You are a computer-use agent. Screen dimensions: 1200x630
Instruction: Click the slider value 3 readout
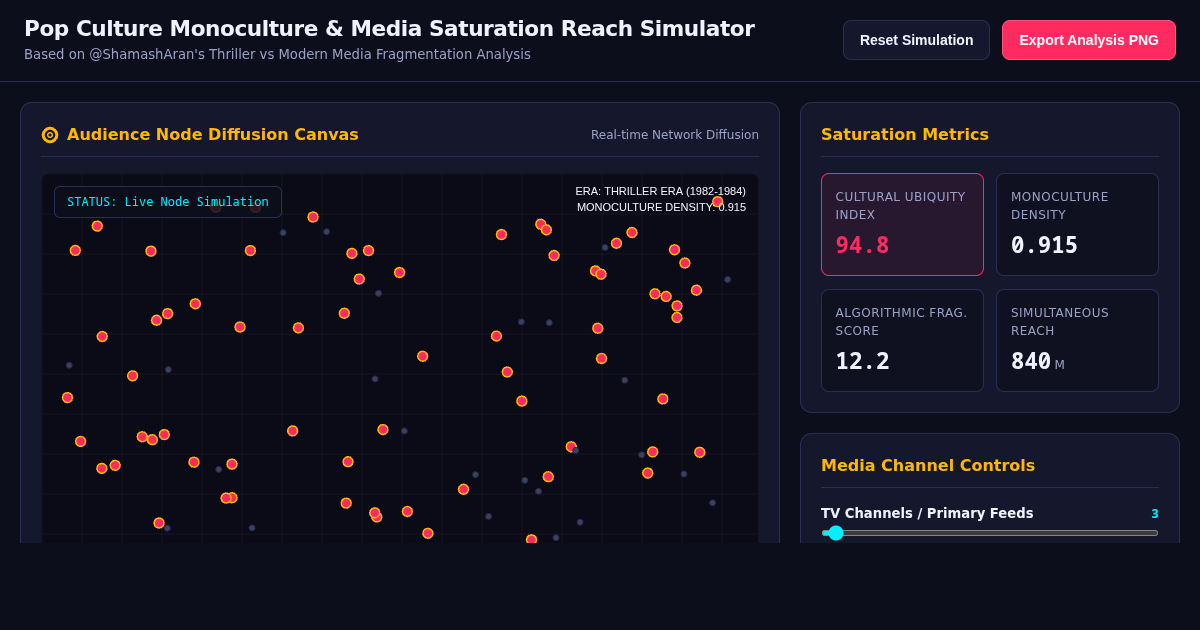(x=1154, y=514)
